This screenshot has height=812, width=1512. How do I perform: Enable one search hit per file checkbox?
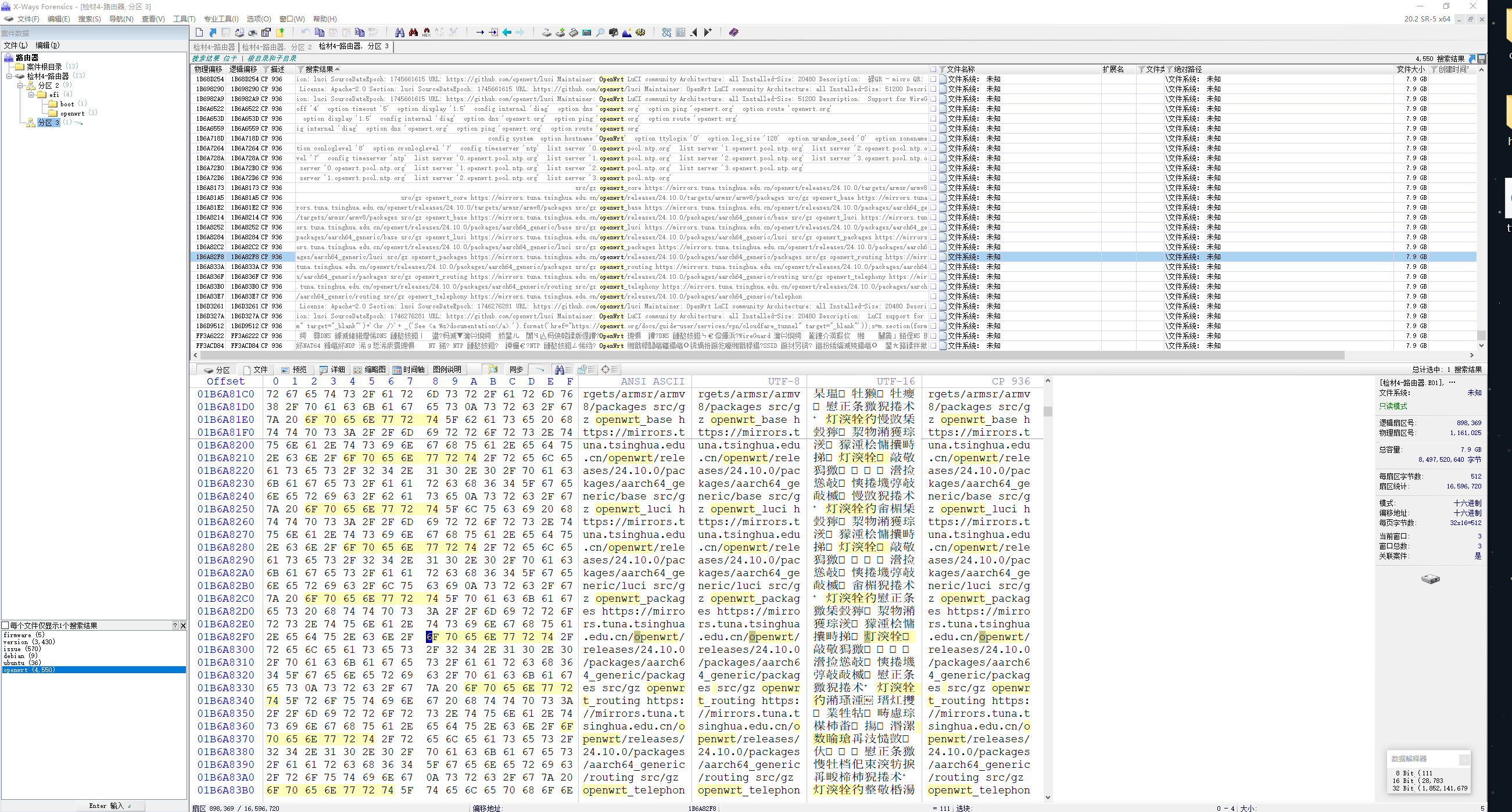point(5,626)
